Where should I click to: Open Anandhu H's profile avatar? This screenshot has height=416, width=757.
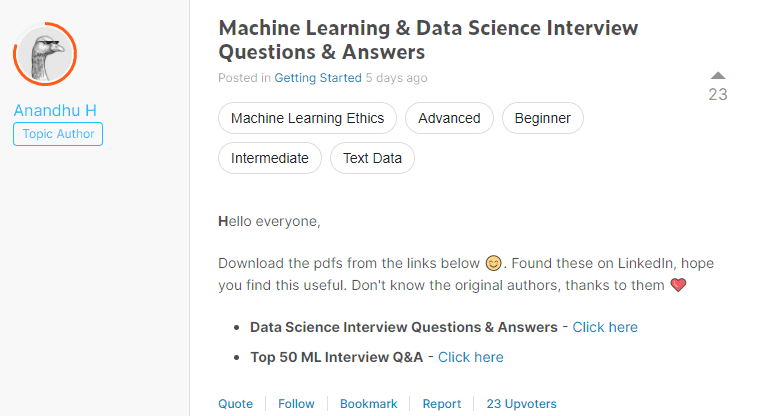[x=45, y=53]
